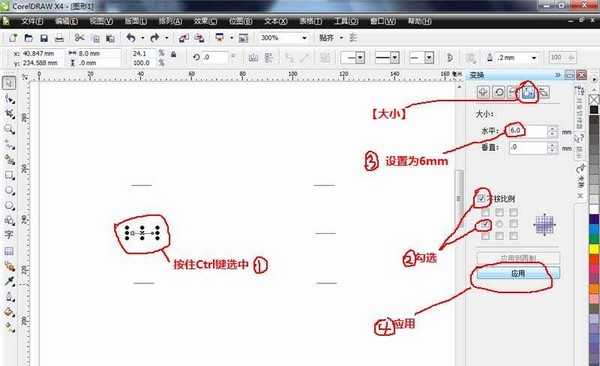Switch to the Skew tab in the docker
The height and width of the screenshot is (366, 600).
tap(543, 92)
